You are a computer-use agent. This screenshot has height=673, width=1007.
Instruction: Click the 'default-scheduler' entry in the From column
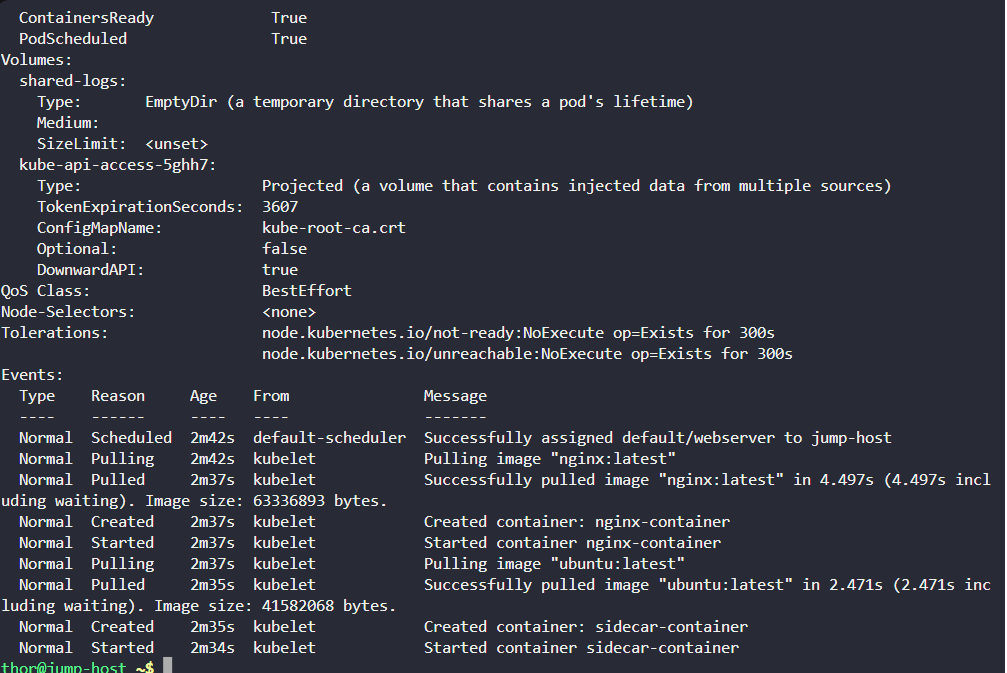pos(329,438)
